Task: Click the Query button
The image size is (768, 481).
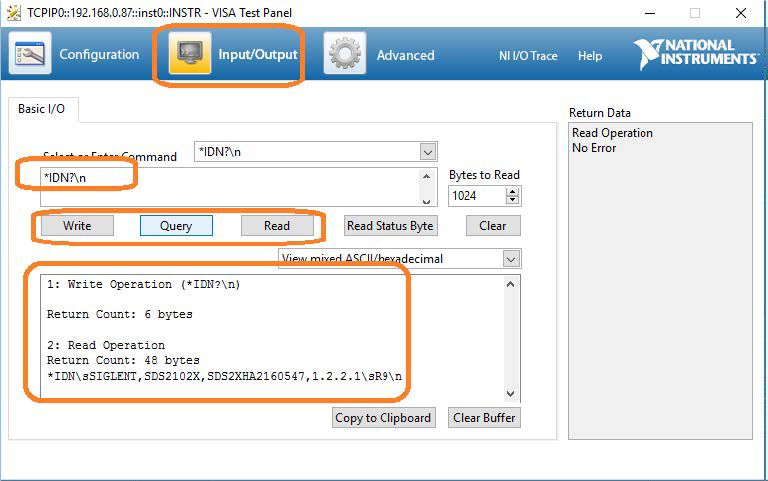Action: pyautogui.click(x=176, y=226)
